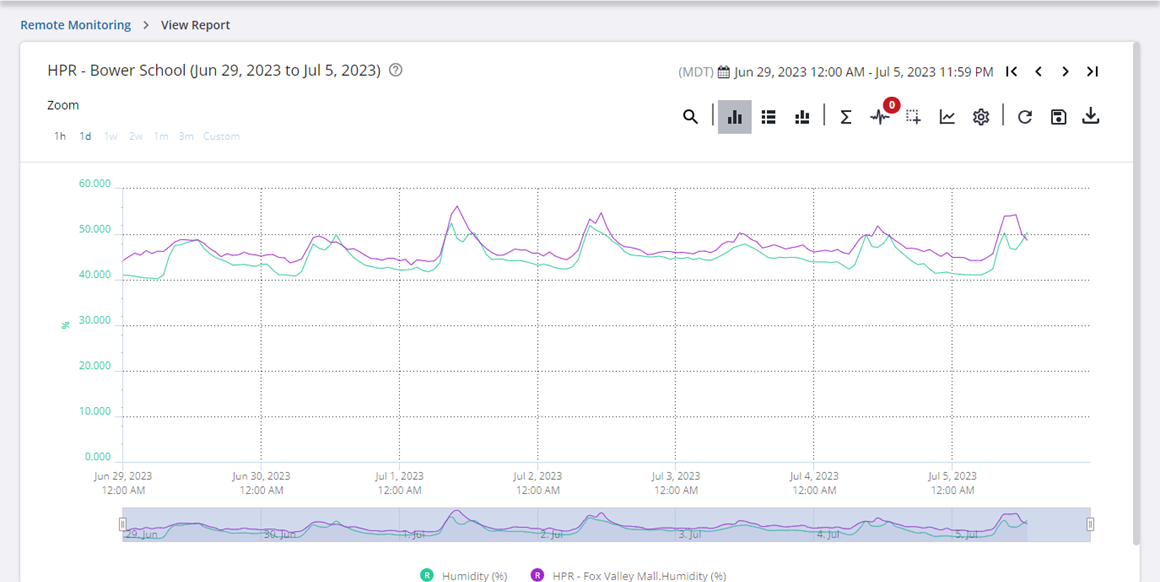
Task: Click the left handle of range navigator
Action: point(123,524)
